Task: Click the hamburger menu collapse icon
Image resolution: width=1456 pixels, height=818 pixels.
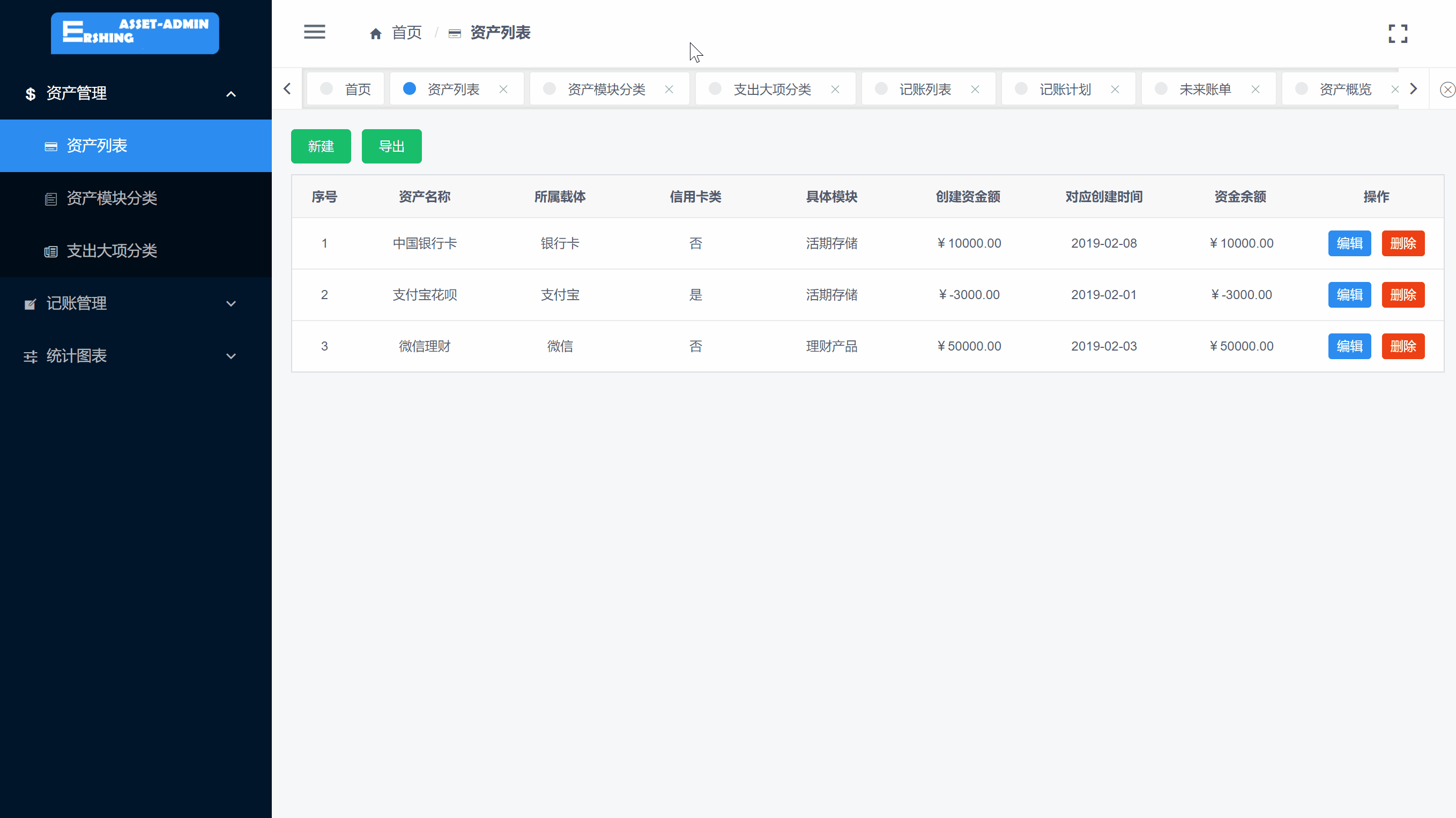Action: point(314,32)
